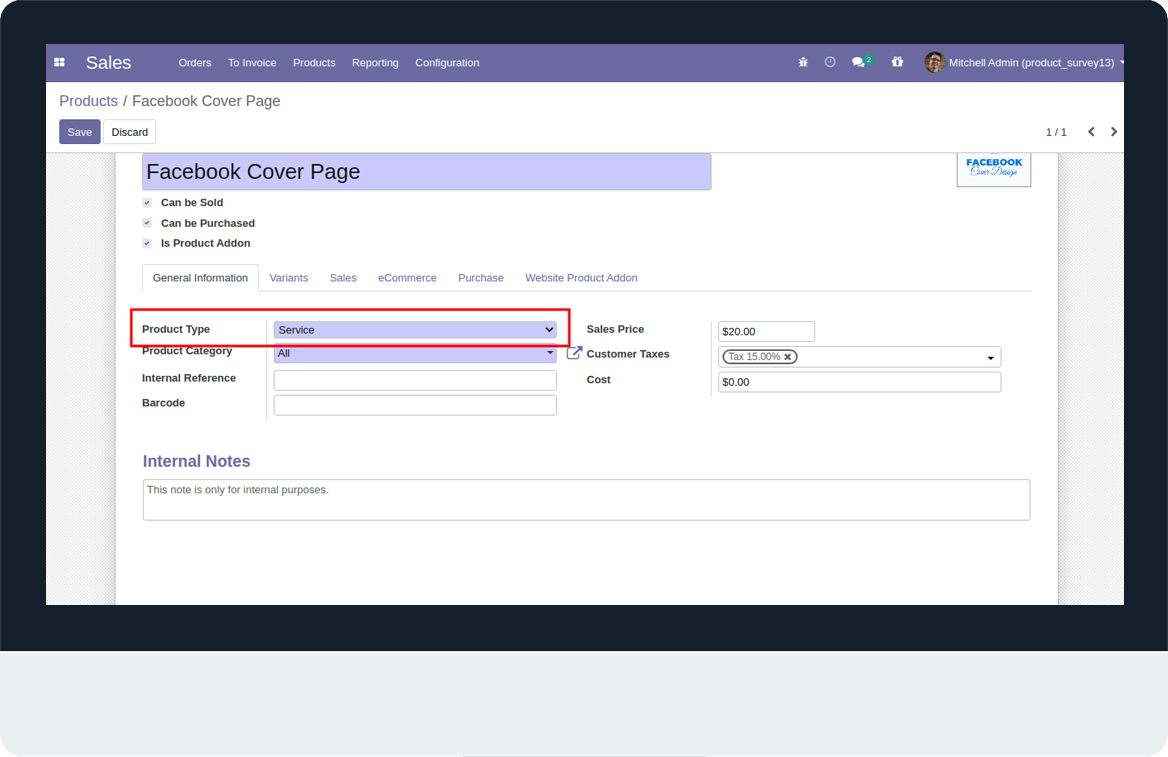Click the Internal Reference label

[189, 378]
